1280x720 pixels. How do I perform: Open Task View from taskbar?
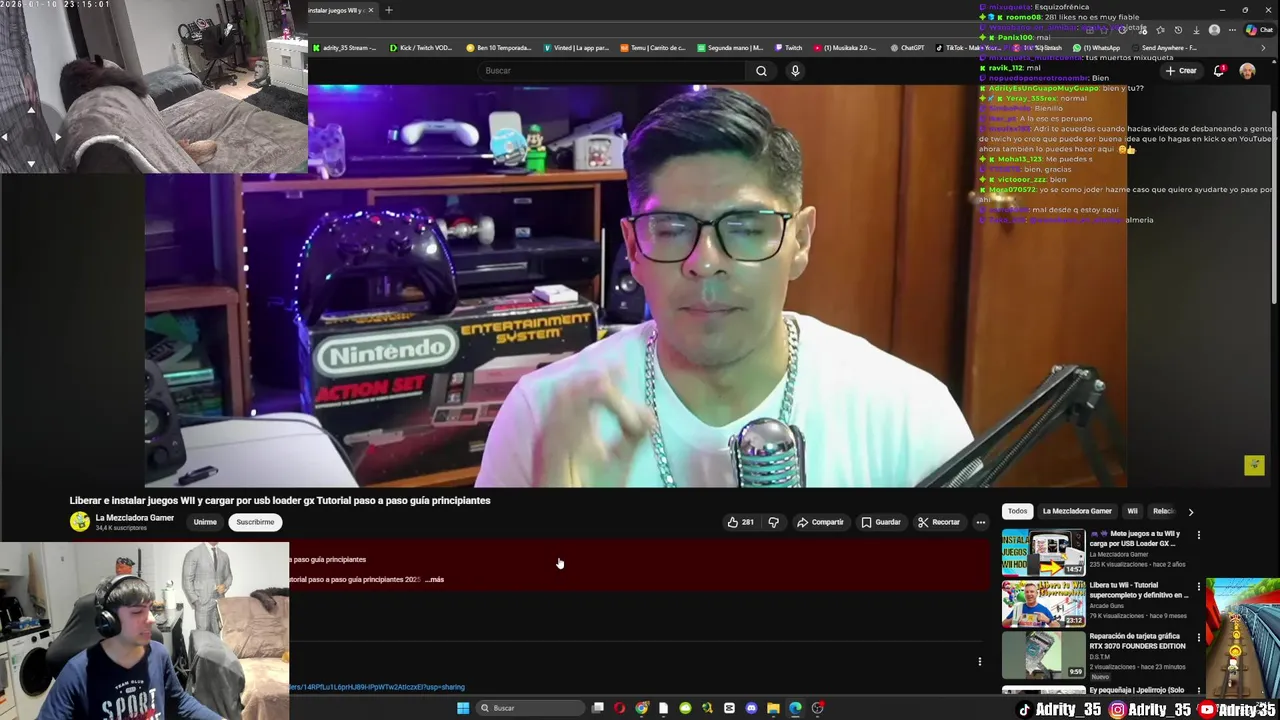[598, 708]
